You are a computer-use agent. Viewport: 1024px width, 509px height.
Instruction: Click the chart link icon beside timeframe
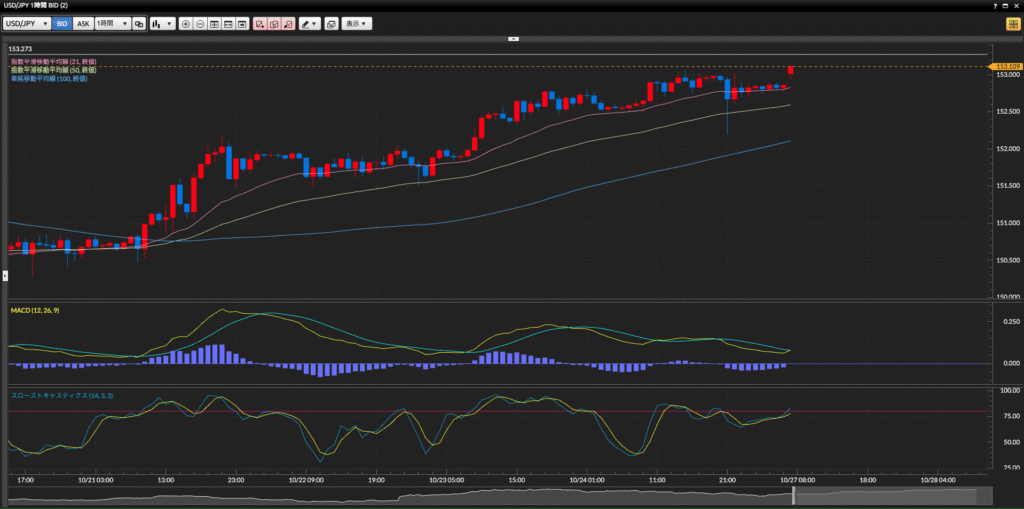click(139, 23)
